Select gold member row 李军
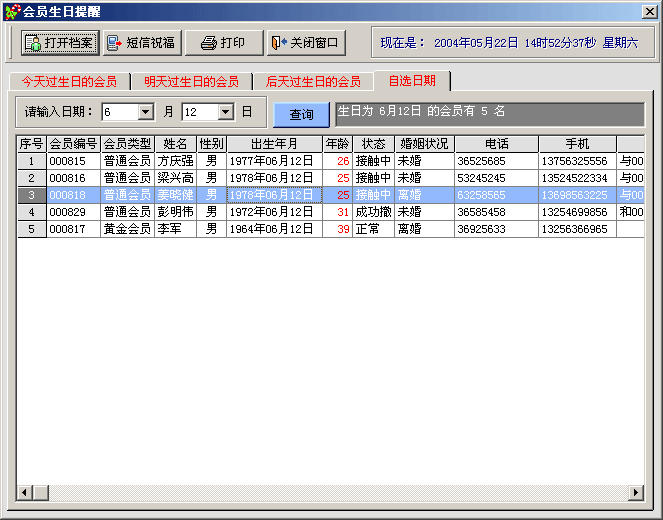 click(x=175, y=229)
